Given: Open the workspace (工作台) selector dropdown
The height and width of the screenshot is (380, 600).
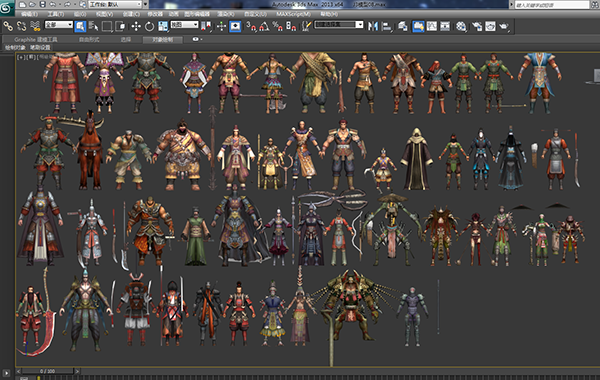Looking at the screenshot, I should 115,5.
